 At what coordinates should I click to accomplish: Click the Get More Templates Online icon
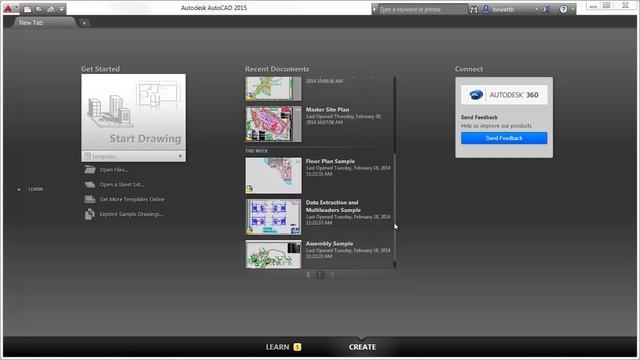click(x=90, y=199)
